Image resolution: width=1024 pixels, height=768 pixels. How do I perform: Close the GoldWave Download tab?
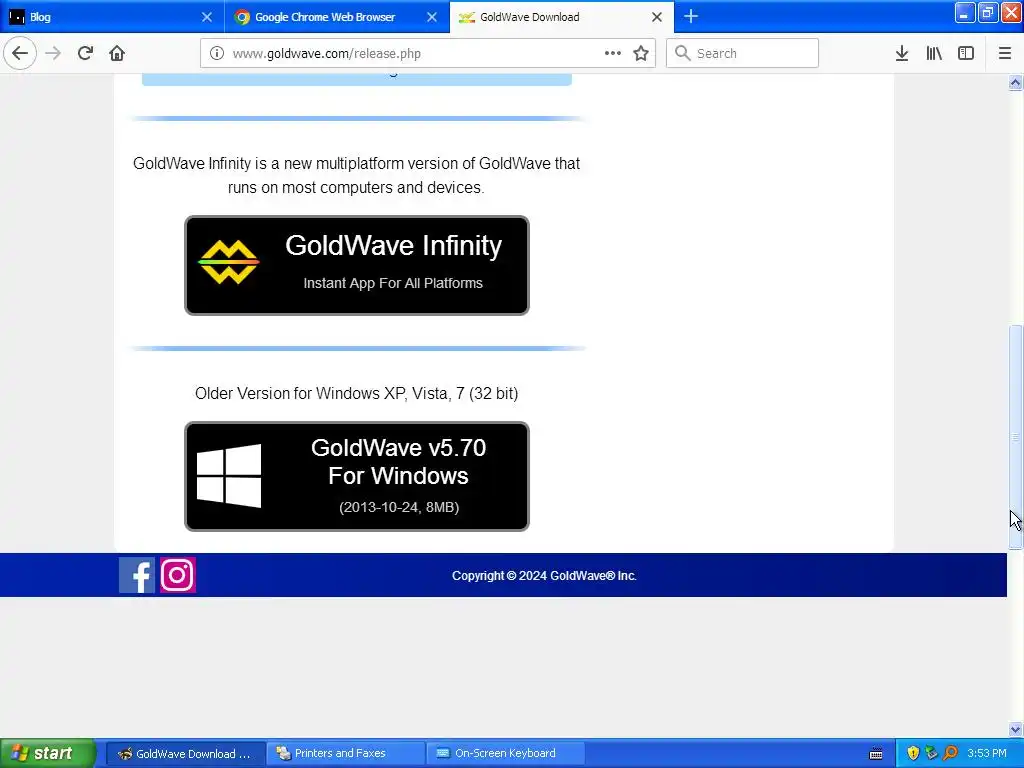pyautogui.click(x=657, y=17)
